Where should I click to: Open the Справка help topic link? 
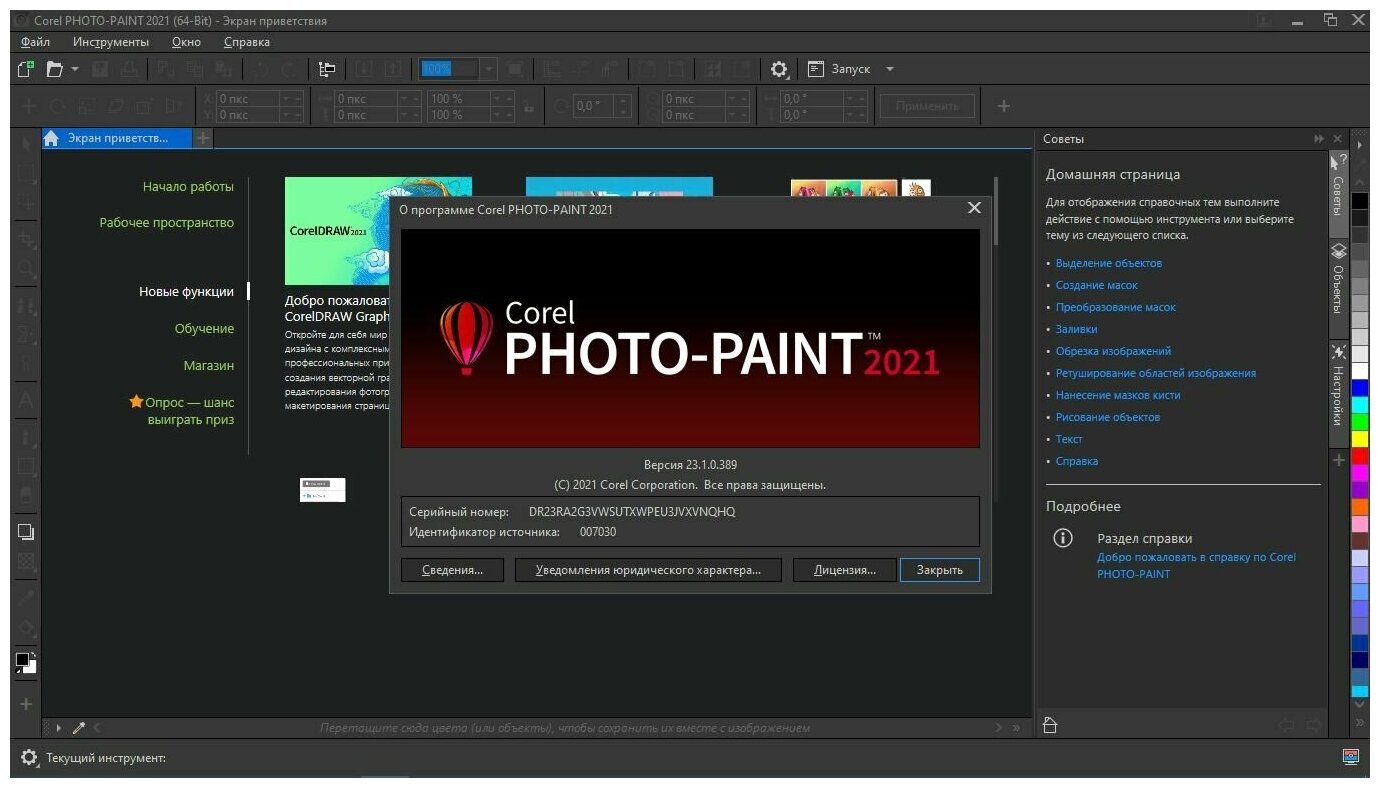(1077, 461)
